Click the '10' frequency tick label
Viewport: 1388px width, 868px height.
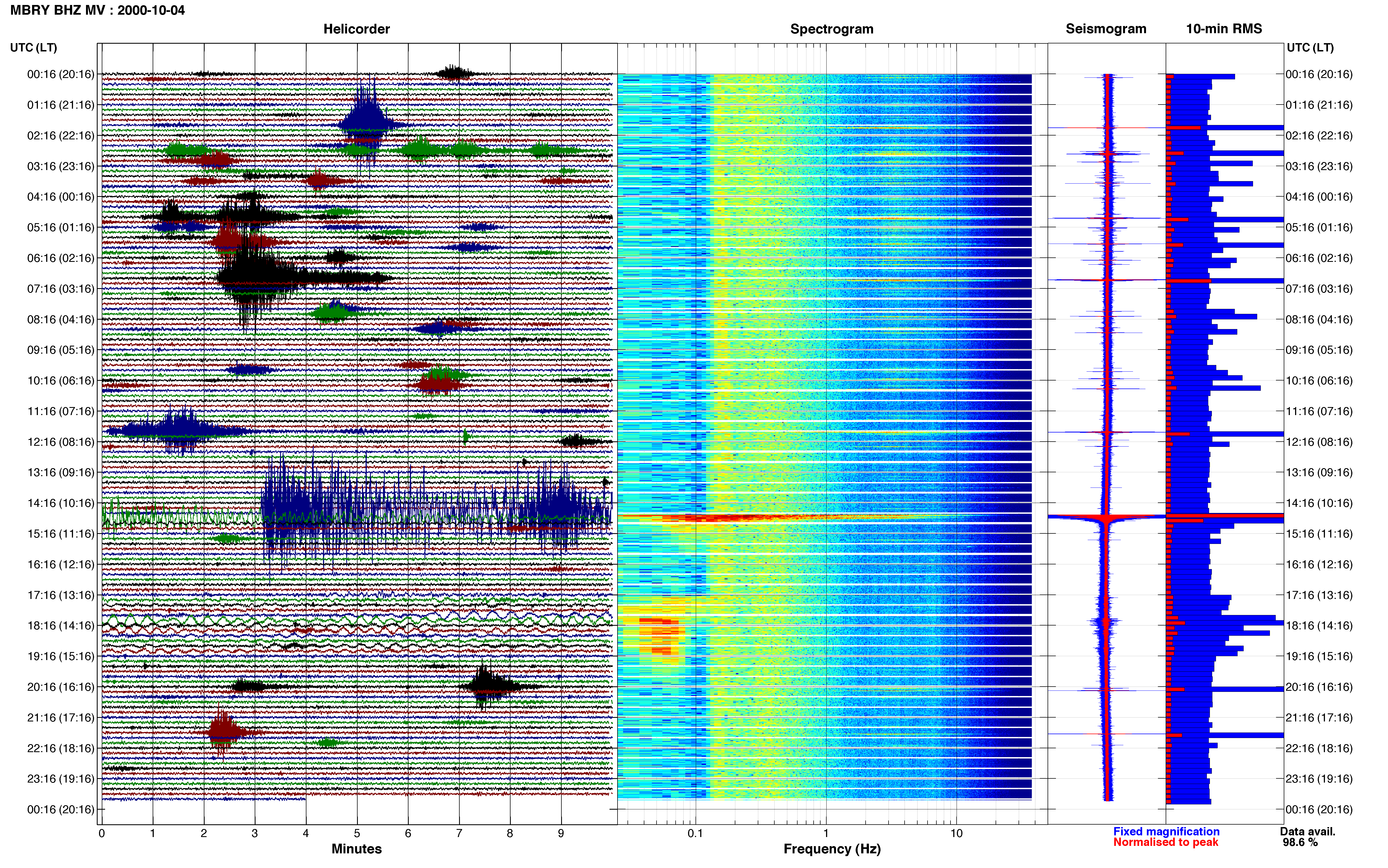point(956,833)
